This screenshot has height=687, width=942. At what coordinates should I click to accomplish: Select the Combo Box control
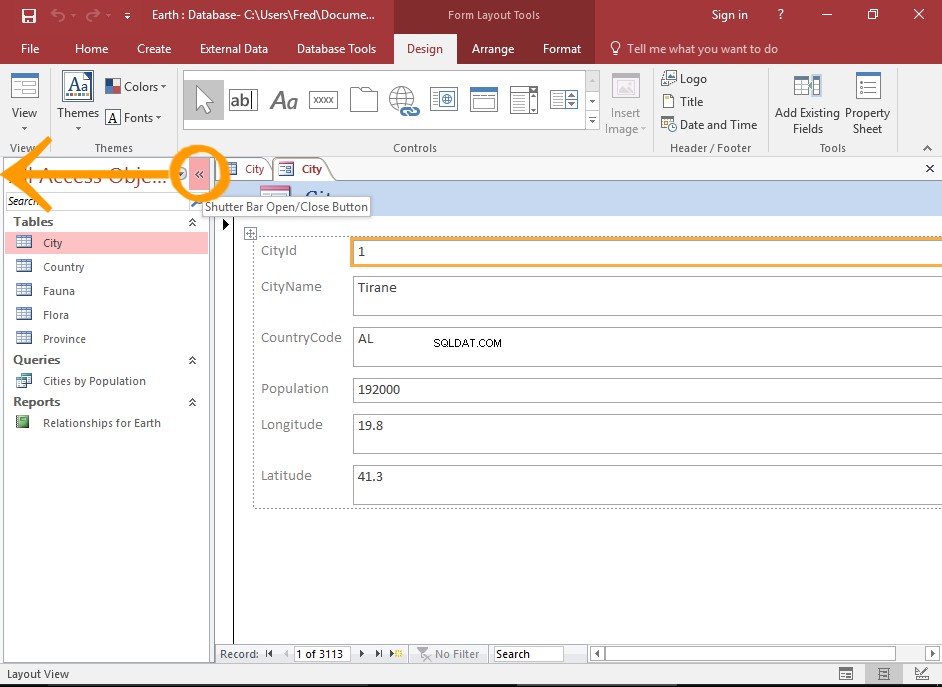point(524,100)
